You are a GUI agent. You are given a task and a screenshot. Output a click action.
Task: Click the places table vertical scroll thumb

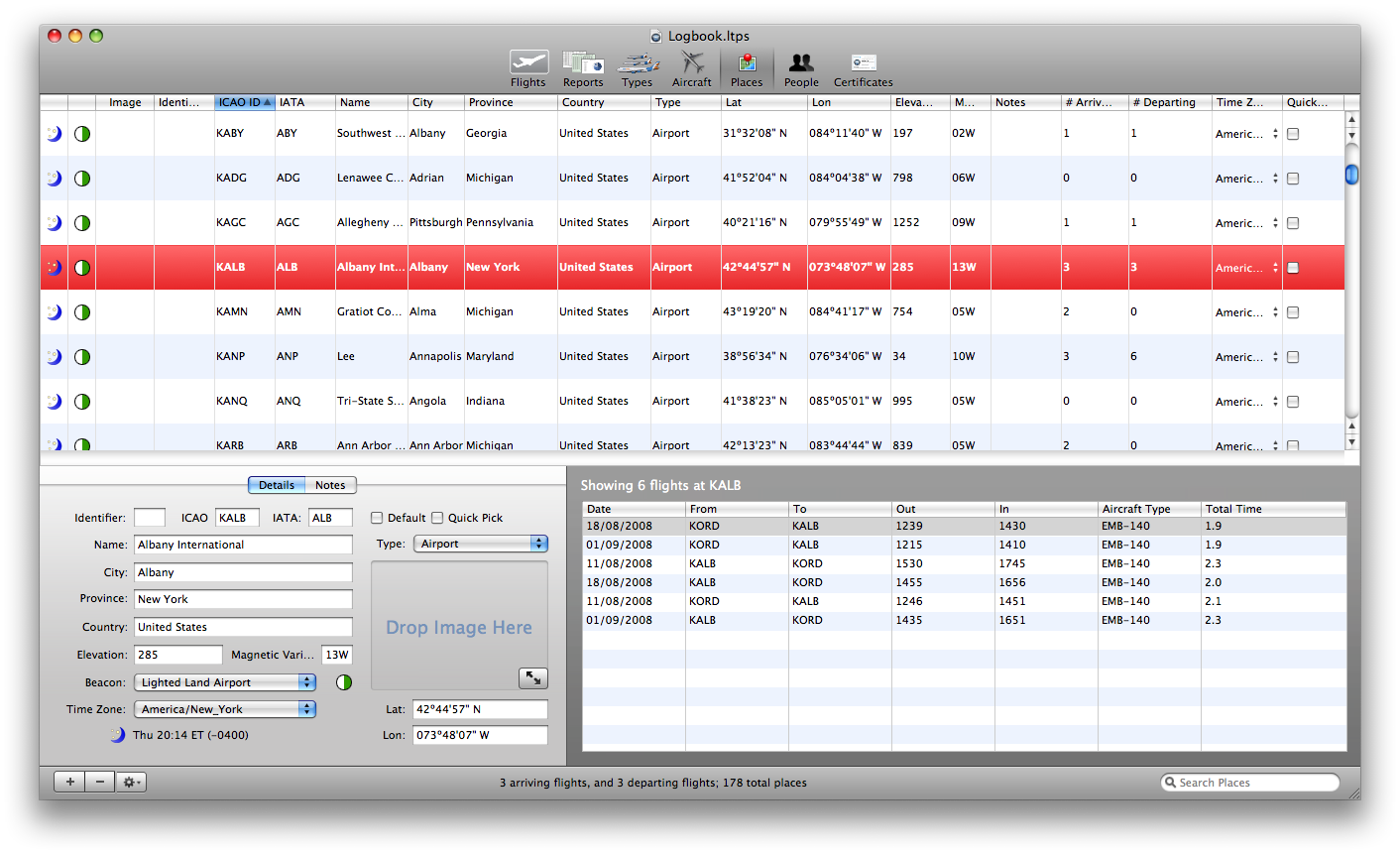(x=1351, y=175)
